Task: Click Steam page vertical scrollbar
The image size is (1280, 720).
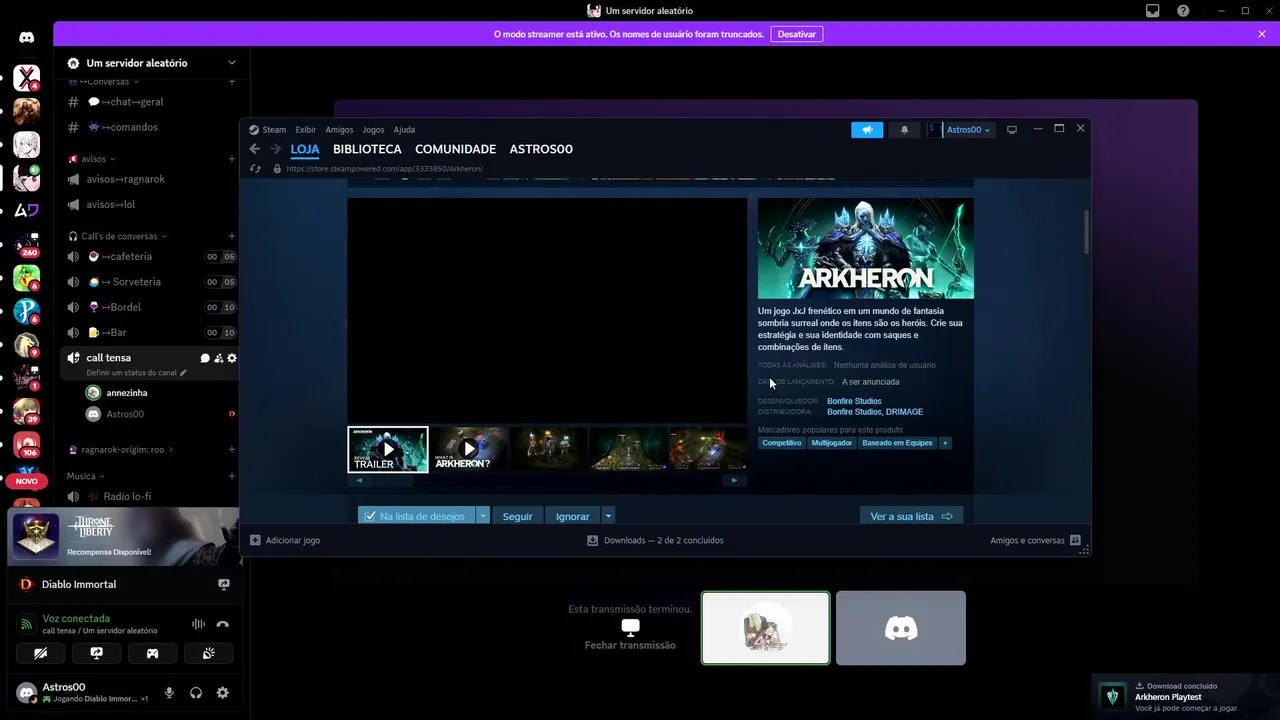Action: [1086, 232]
